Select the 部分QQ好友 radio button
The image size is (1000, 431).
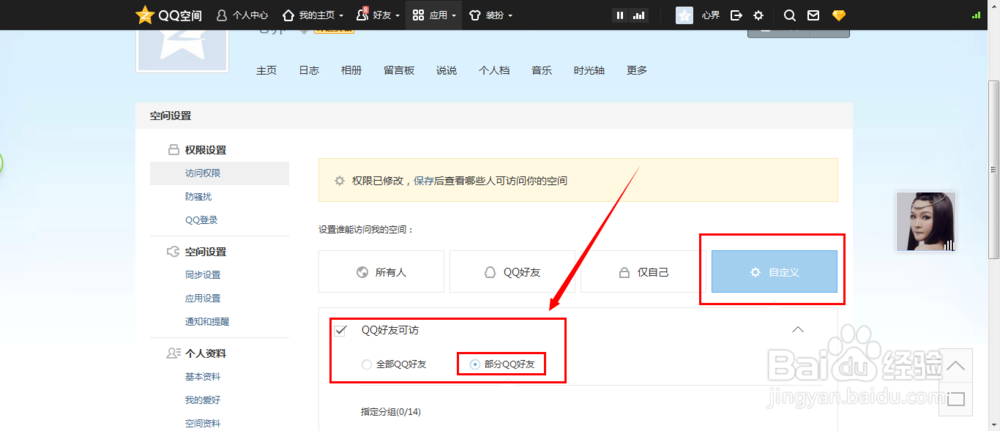tap(474, 365)
